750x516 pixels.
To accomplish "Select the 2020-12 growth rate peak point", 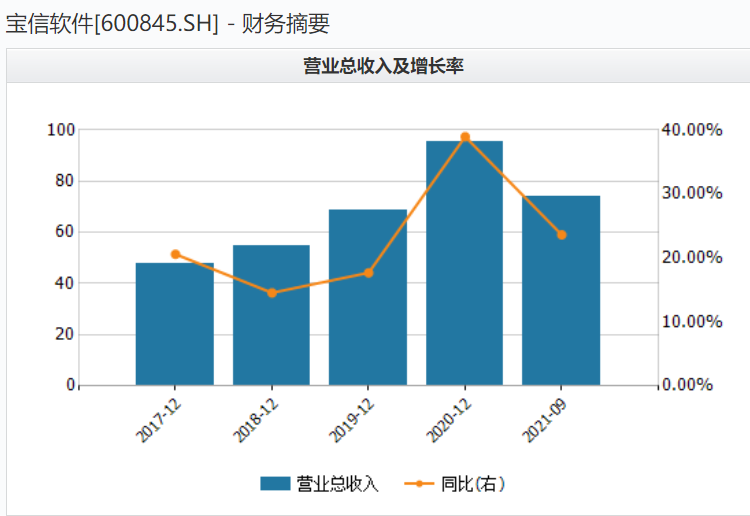I will pos(465,137).
